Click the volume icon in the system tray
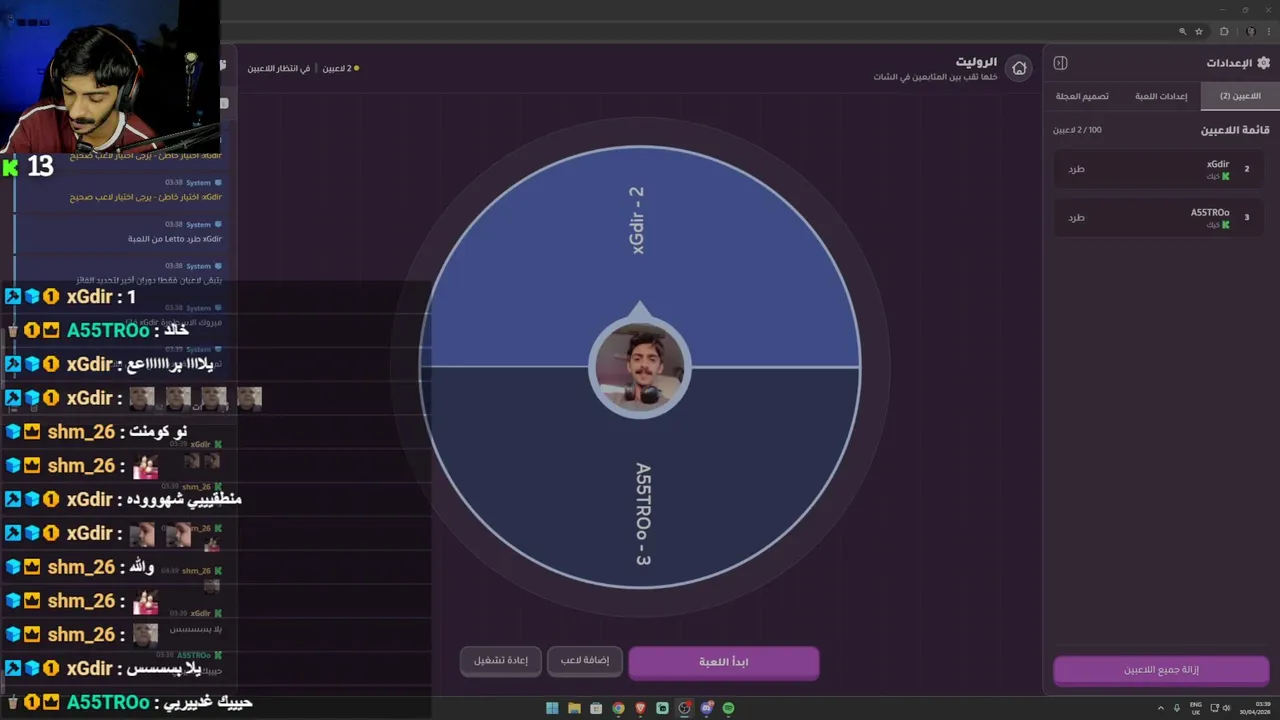This screenshot has width=1280, height=720. pyautogui.click(x=1227, y=708)
